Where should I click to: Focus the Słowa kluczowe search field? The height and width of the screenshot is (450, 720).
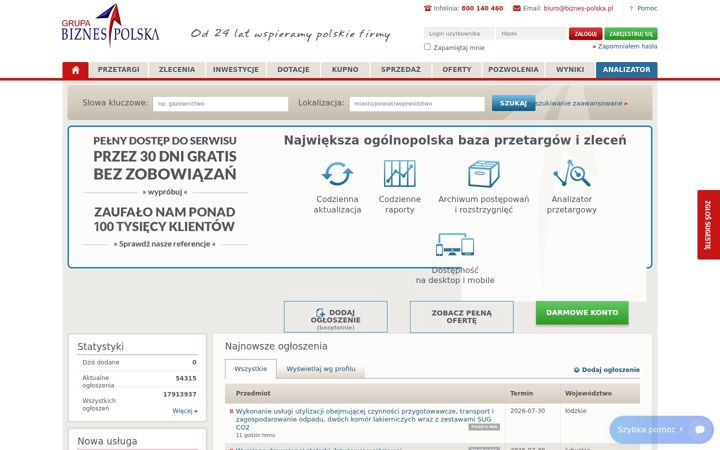pyautogui.click(x=220, y=104)
